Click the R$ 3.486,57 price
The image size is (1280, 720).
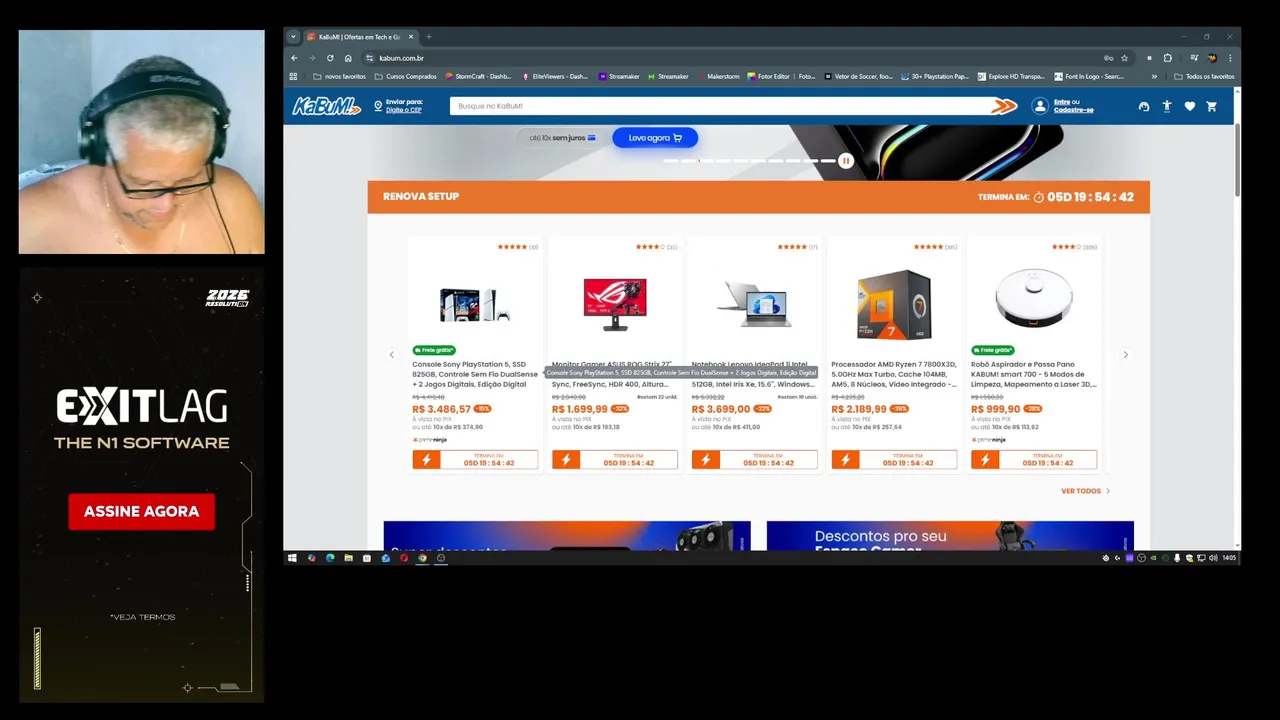pos(441,409)
